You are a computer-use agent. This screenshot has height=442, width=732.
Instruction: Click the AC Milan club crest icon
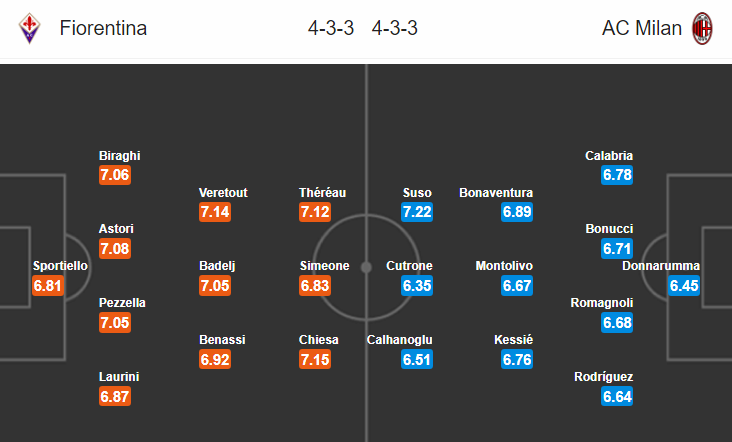pos(702,28)
